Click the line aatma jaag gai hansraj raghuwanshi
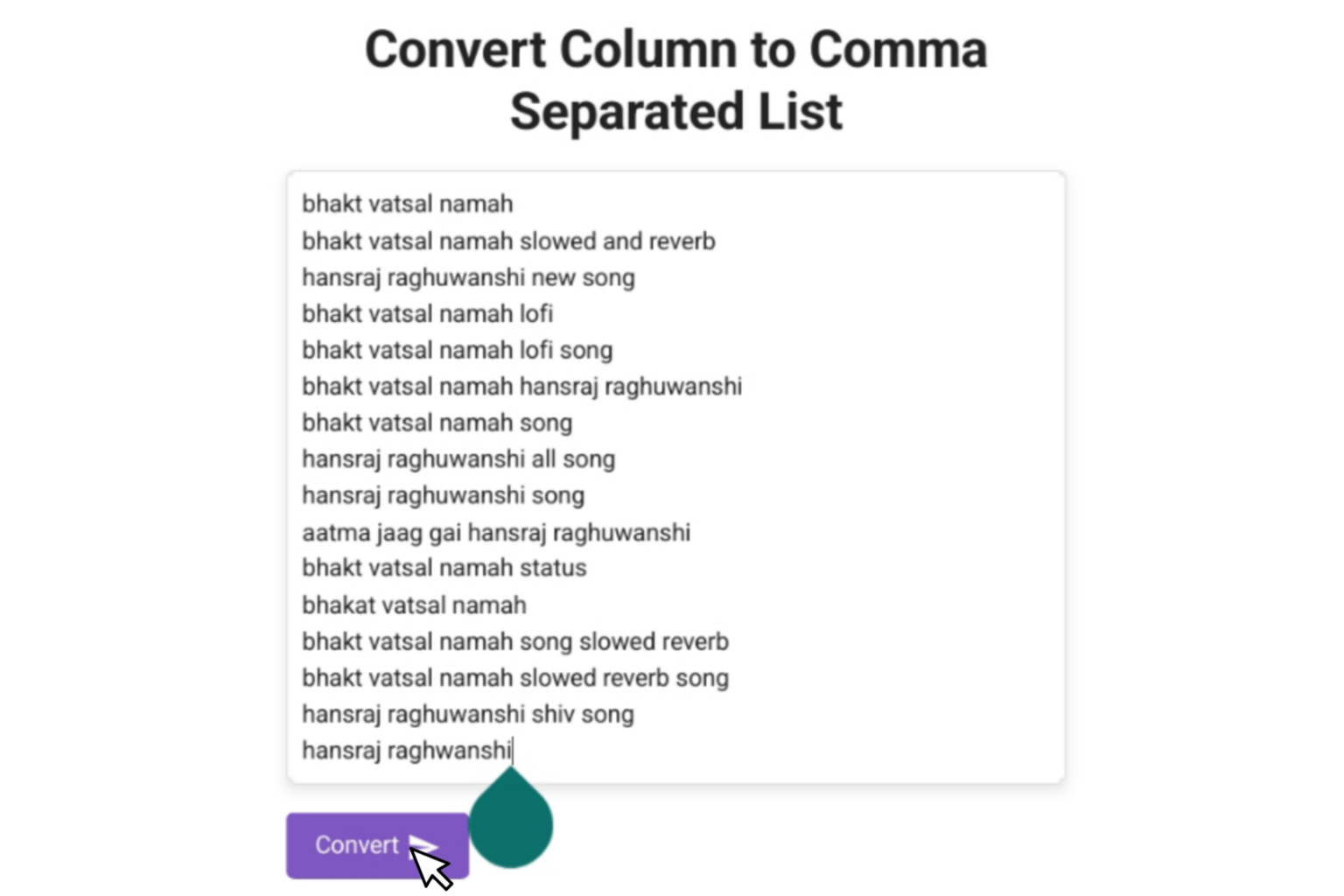The width and height of the screenshot is (1344, 896). coord(496,531)
